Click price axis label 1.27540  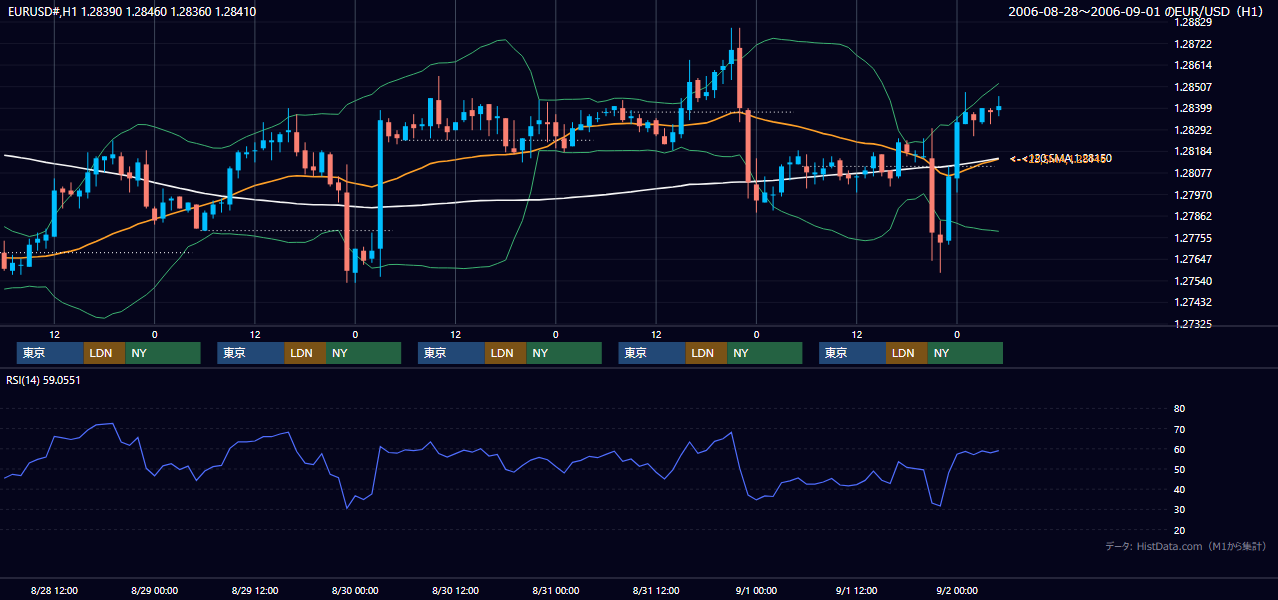point(1192,281)
